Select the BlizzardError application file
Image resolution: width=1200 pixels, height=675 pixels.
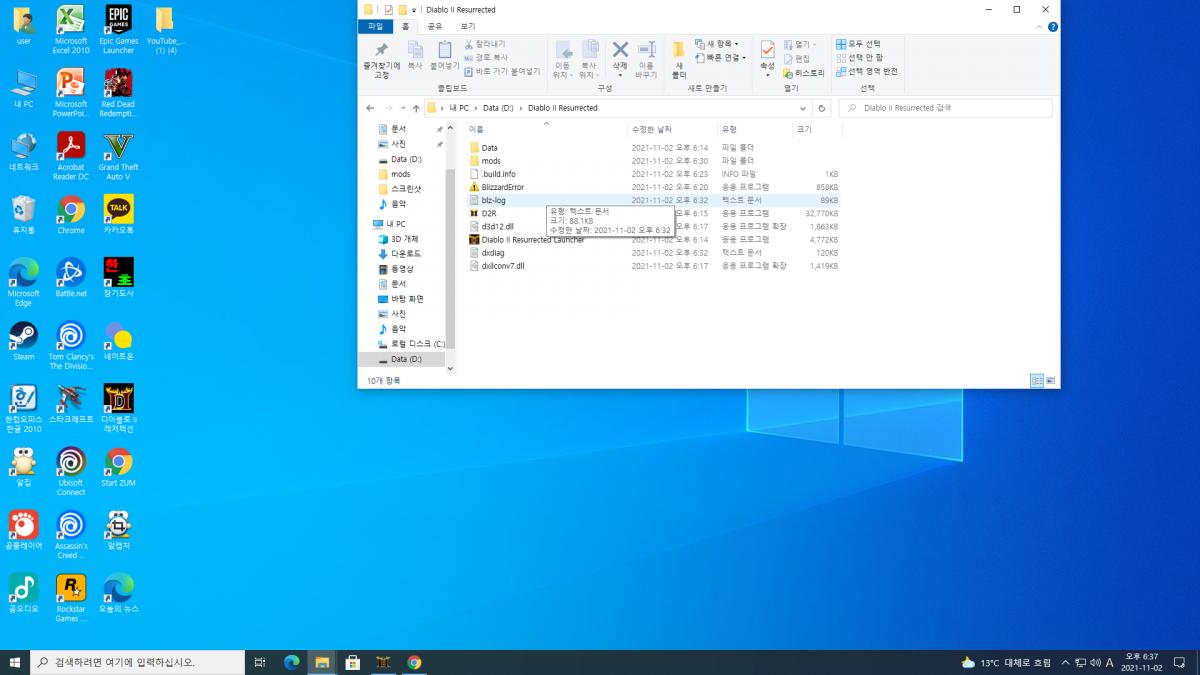502,187
